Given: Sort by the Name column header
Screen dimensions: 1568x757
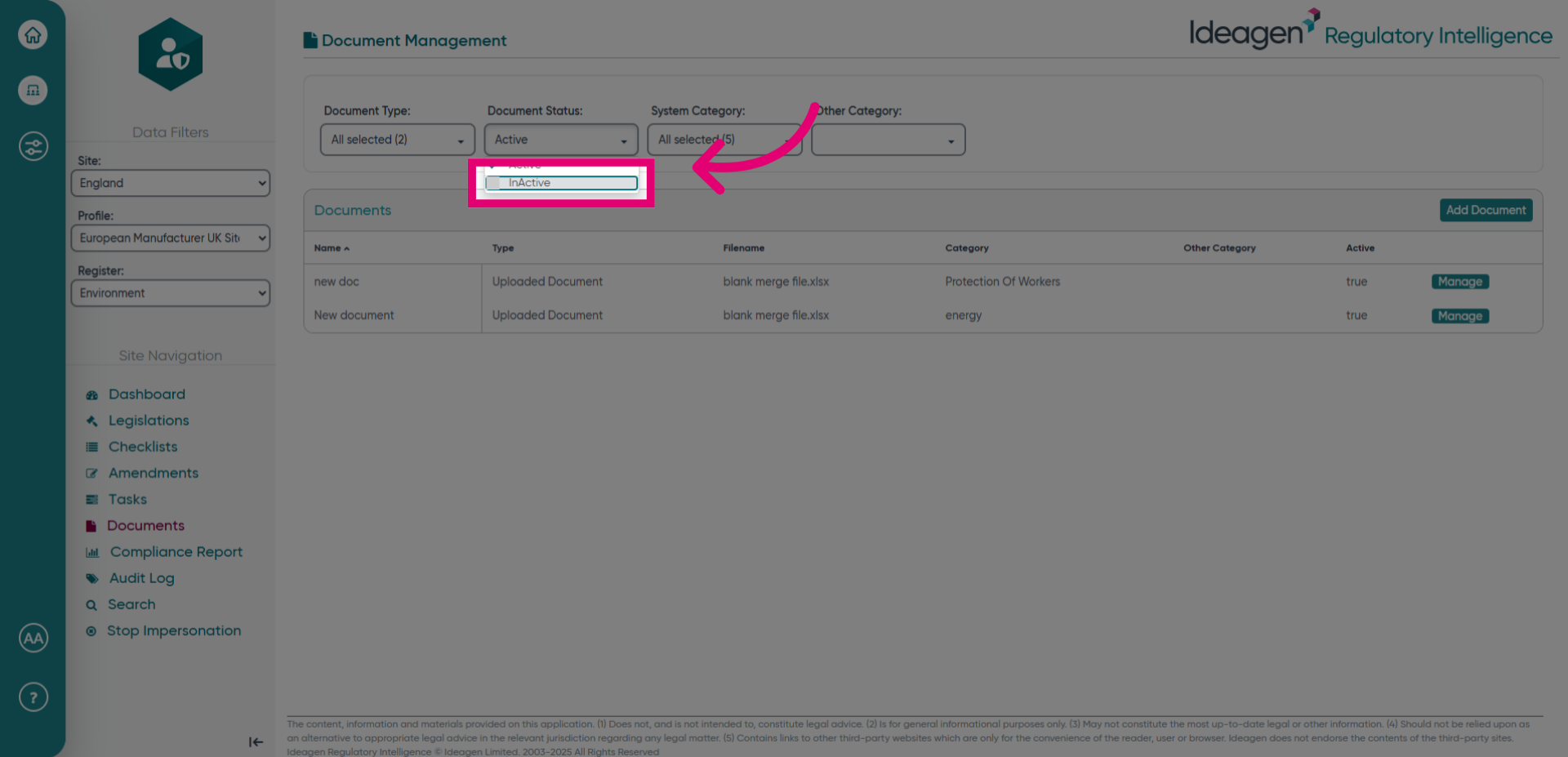Looking at the screenshot, I should [x=332, y=248].
